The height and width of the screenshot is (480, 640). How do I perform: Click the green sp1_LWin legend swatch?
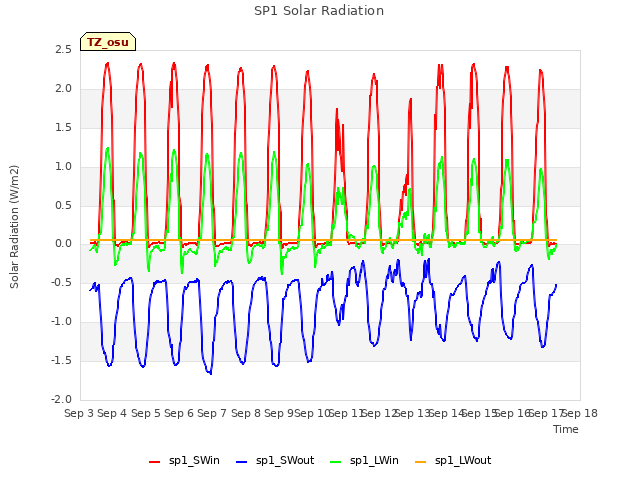click(x=335, y=462)
